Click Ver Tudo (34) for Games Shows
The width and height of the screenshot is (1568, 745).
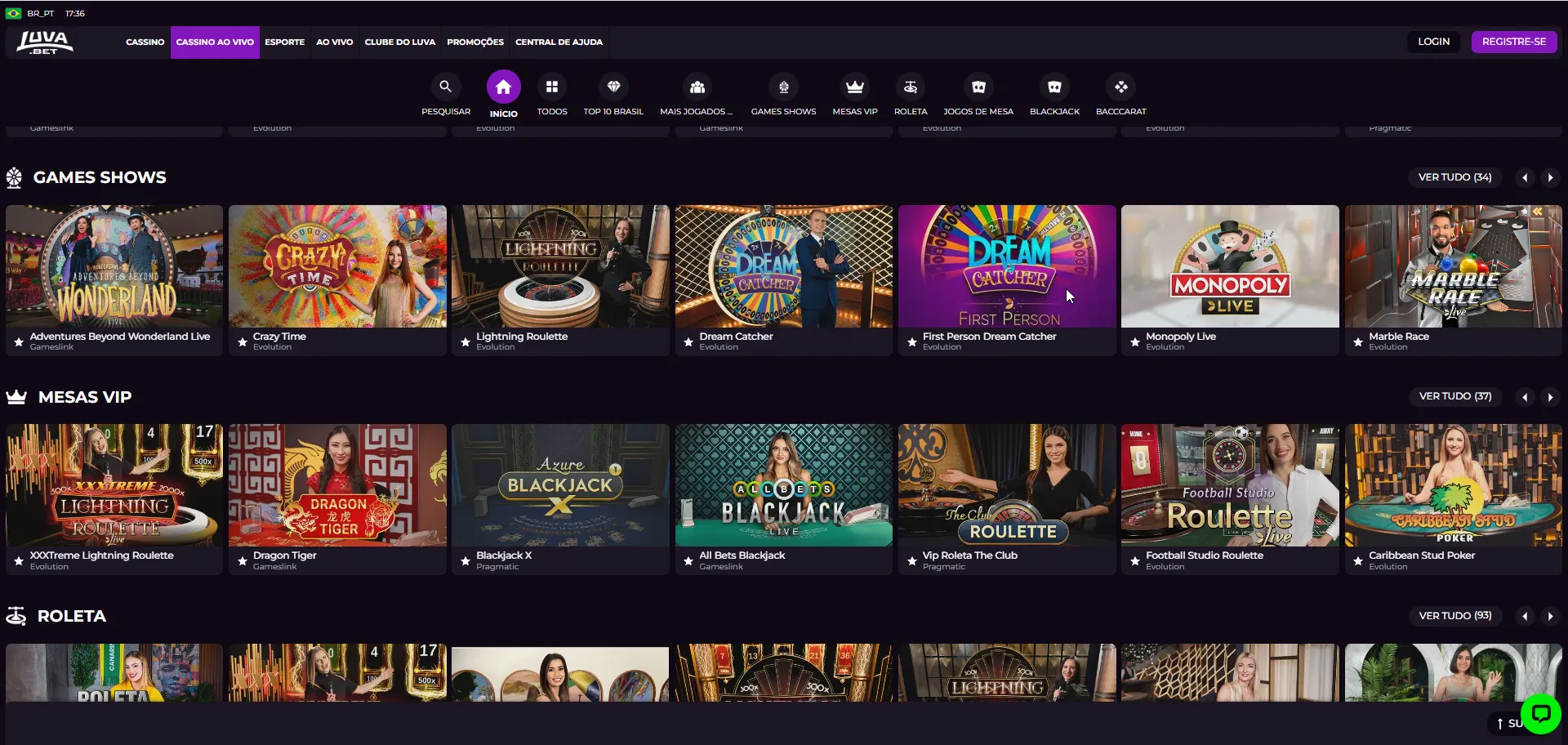click(x=1454, y=177)
